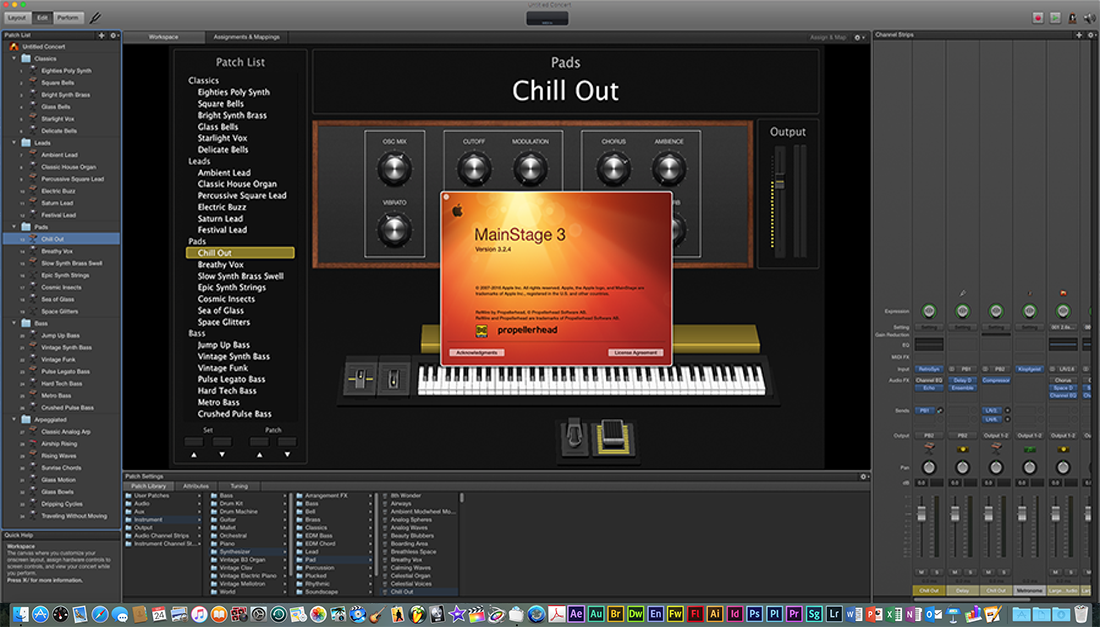Screen dimensions: 1100x627
Task: Solo the Delay channel strip
Action: tap(968, 572)
